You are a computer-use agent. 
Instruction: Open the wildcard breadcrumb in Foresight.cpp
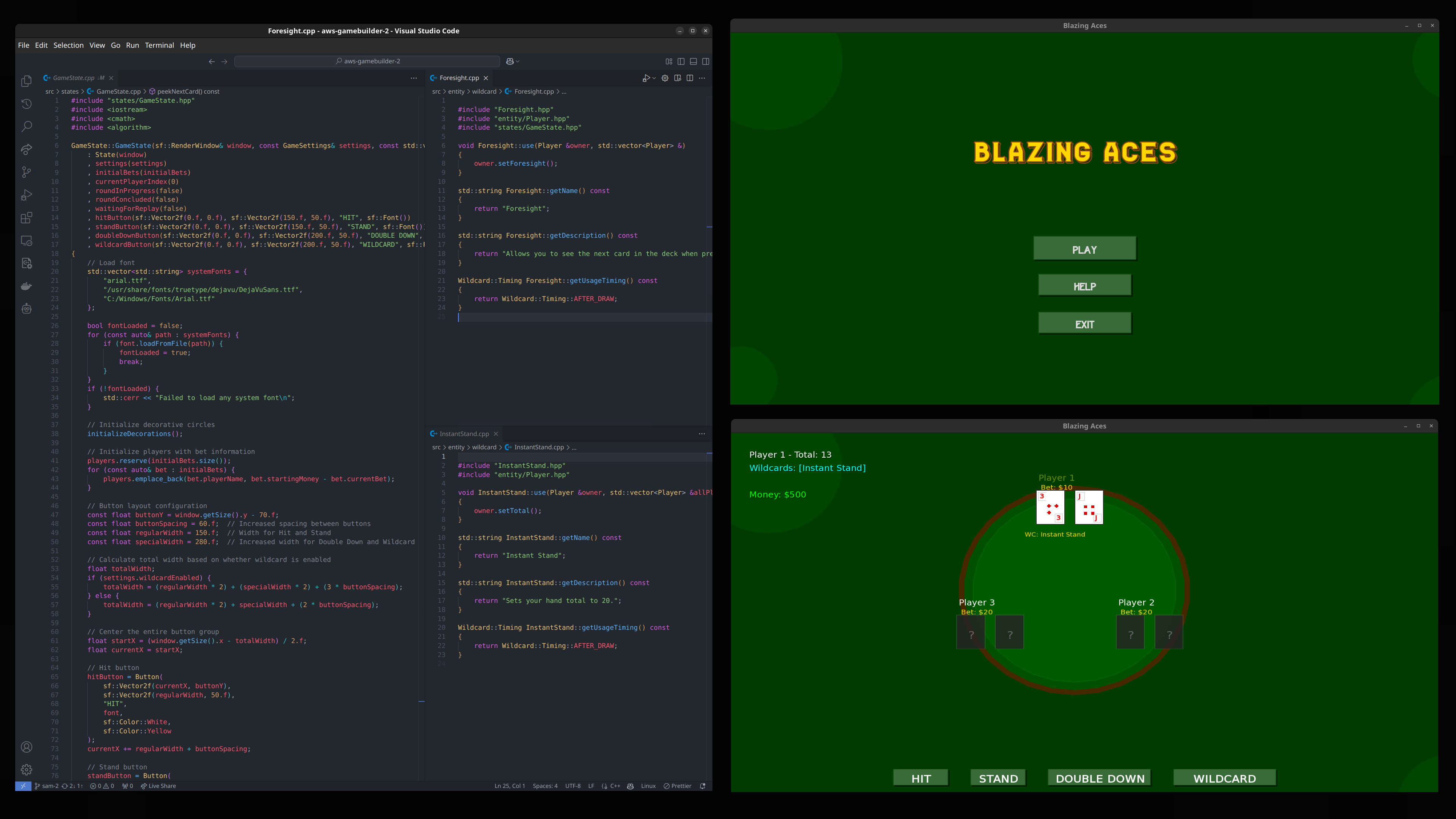click(x=485, y=91)
